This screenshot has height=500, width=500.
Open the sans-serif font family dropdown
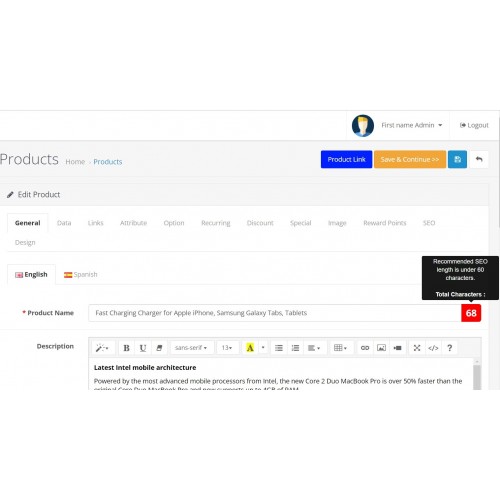(191, 348)
